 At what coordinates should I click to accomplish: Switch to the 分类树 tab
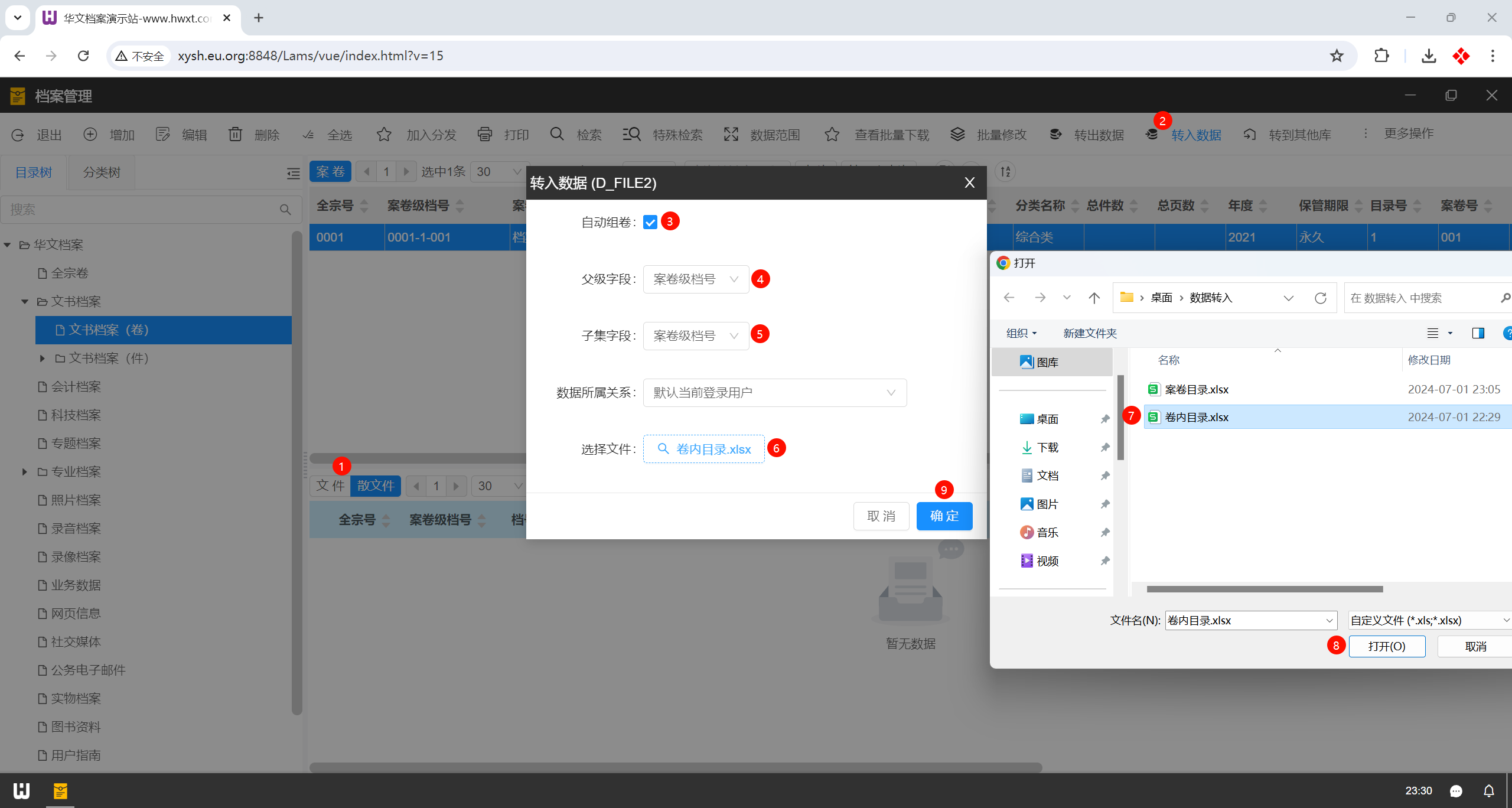(102, 172)
